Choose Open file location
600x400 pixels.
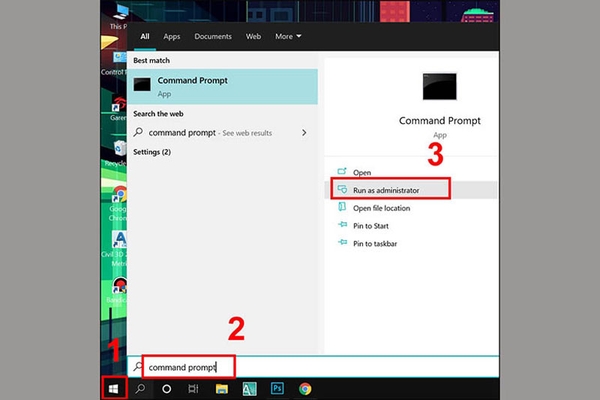[x=411, y=208]
